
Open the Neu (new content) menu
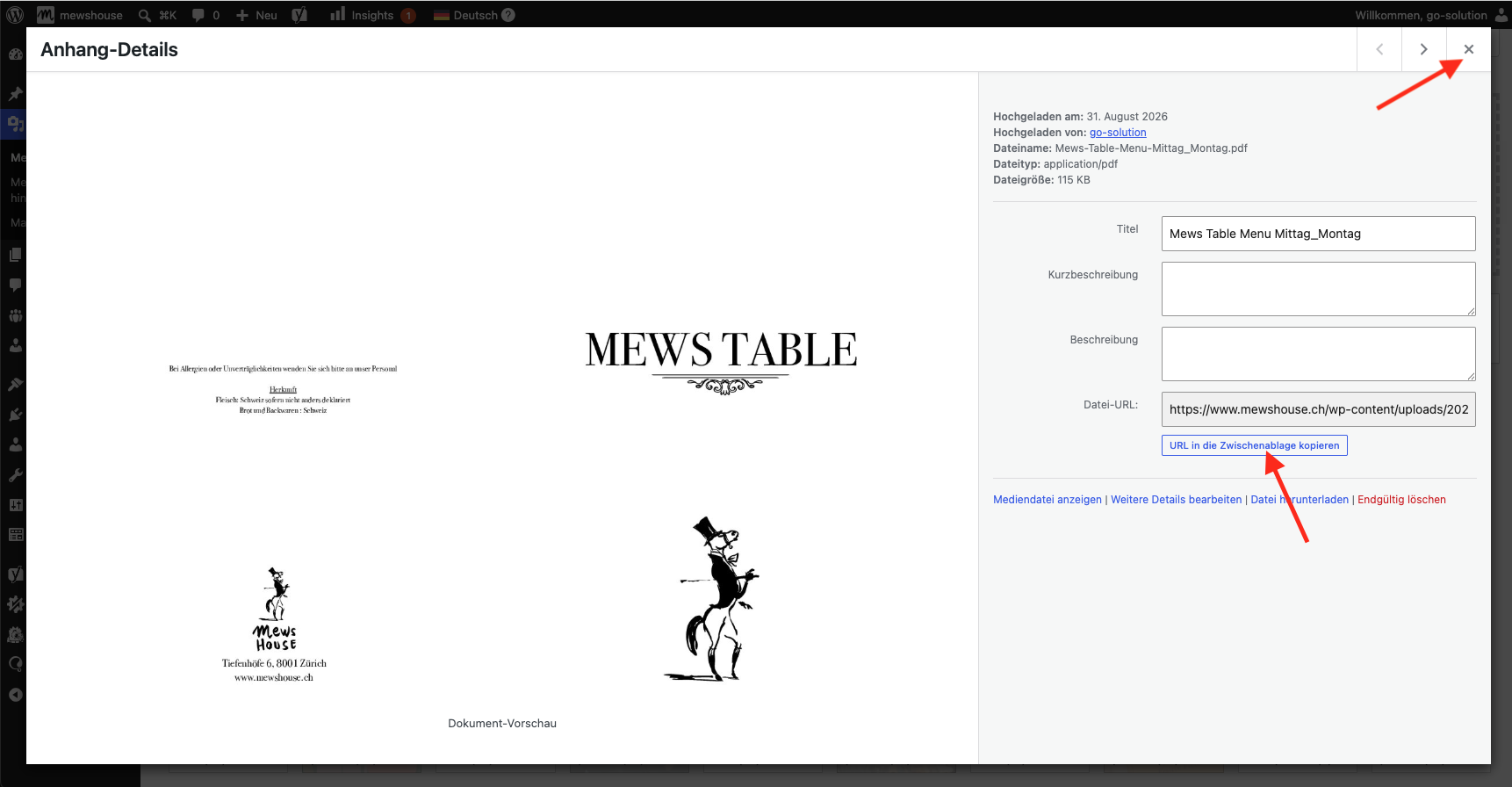[256, 15]
